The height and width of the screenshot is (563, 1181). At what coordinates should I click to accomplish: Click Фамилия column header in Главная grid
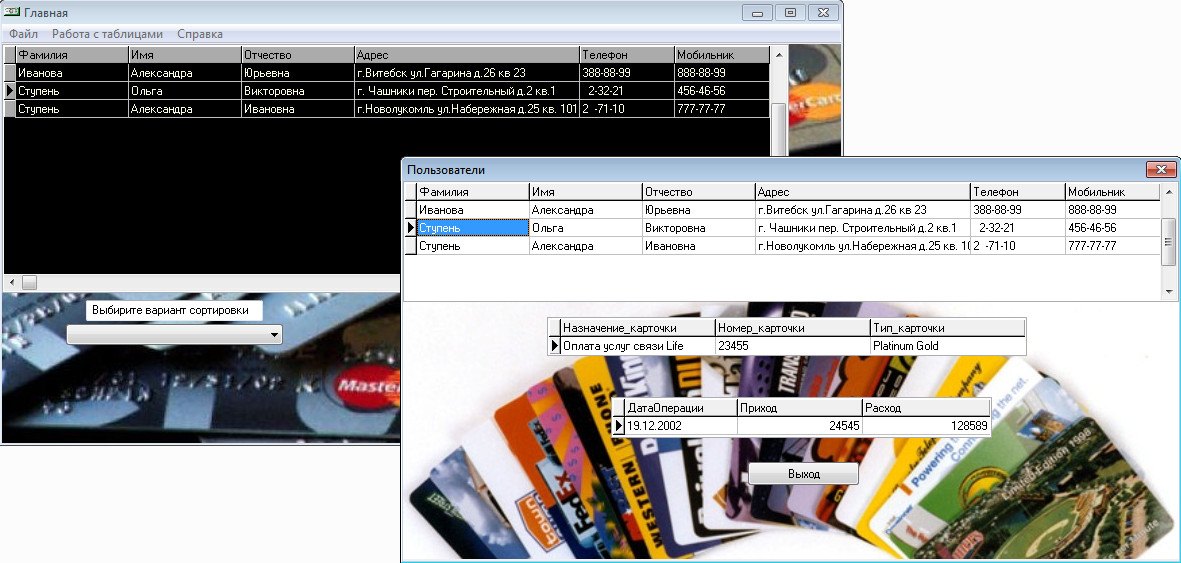click(72, 55)
